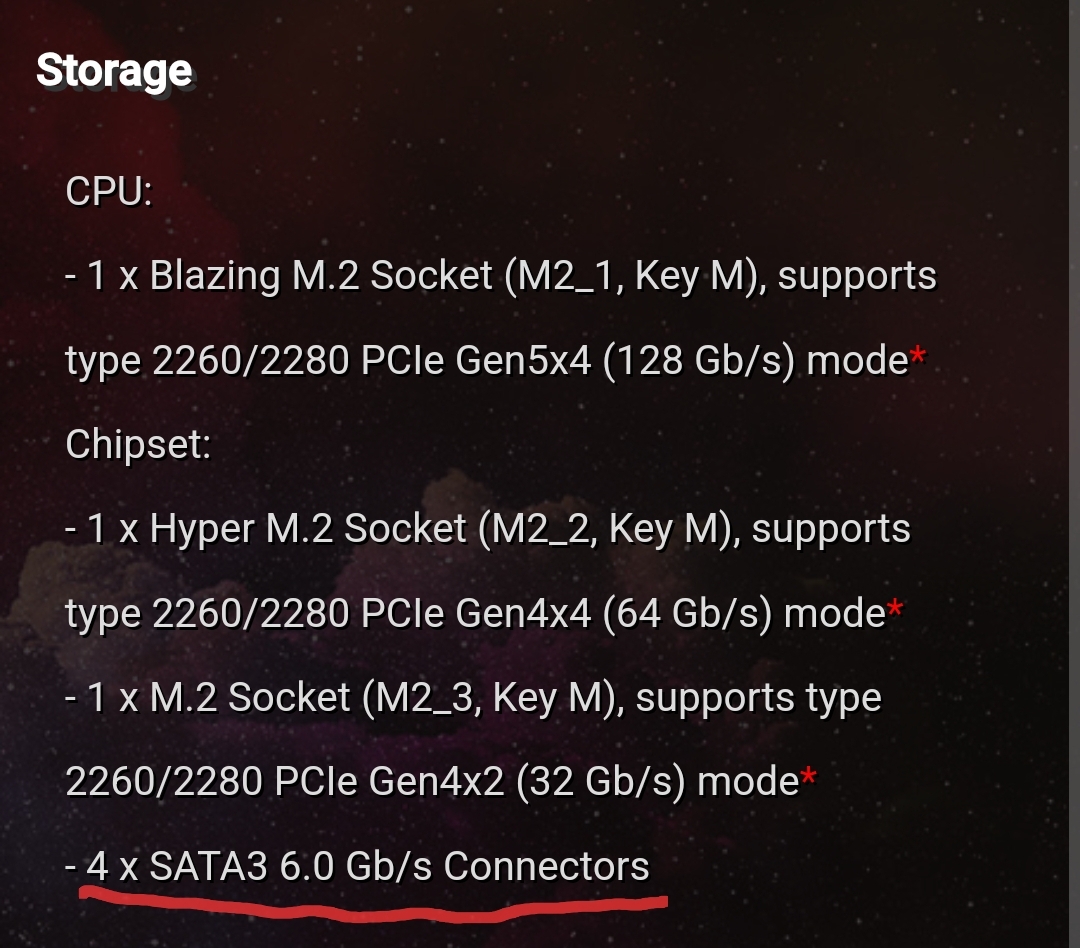Click the word Blazing in the M2_1 line
Screen dimensions: 1080x948
point(214,275)
